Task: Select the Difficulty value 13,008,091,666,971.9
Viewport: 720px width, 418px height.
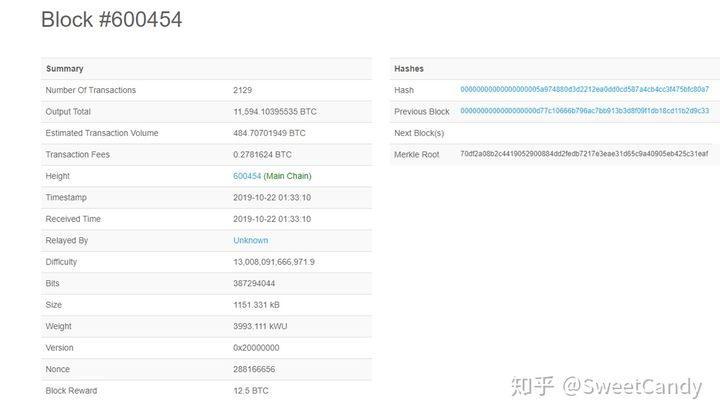Action: [274, 262]
